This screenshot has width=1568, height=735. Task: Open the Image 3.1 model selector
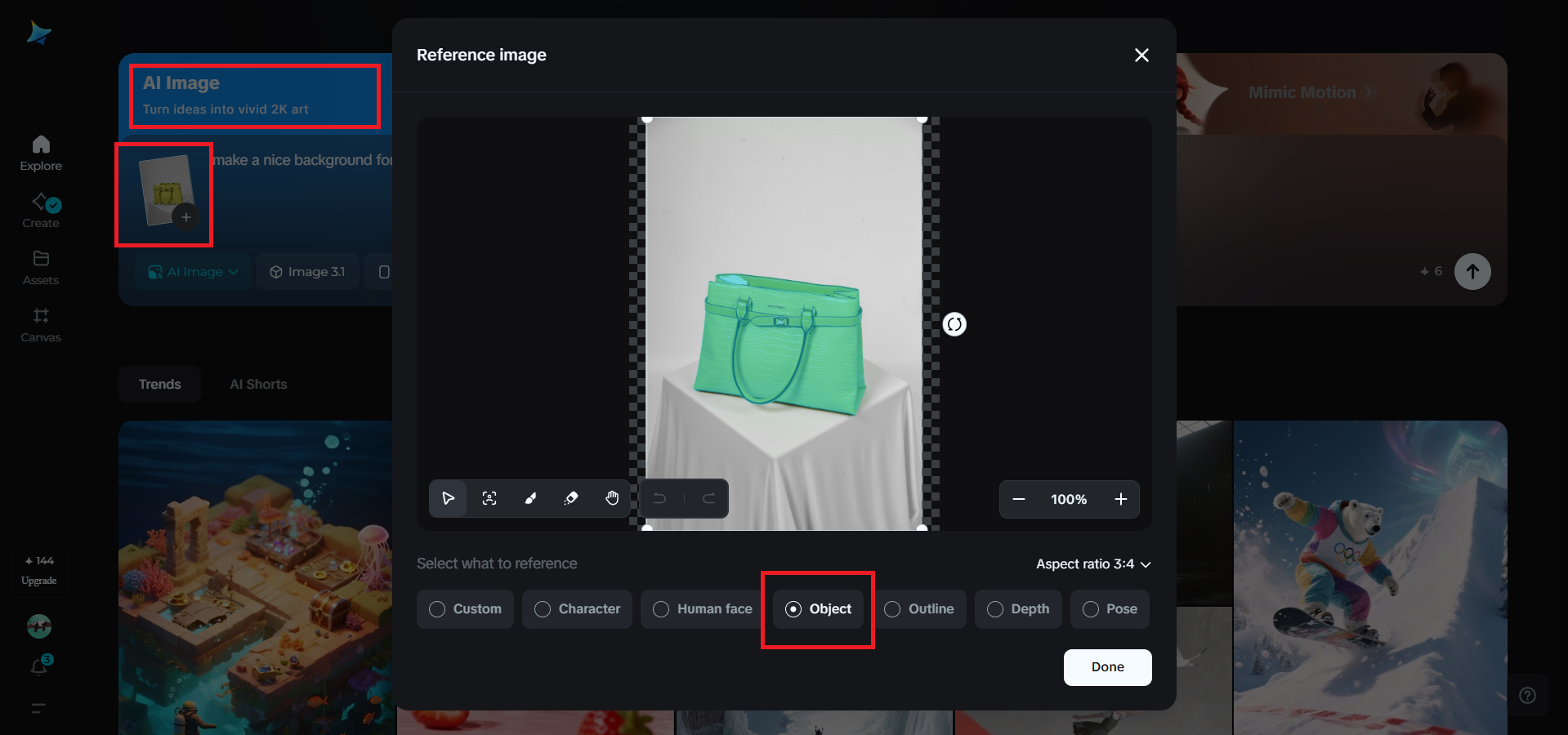coord(307,272)
